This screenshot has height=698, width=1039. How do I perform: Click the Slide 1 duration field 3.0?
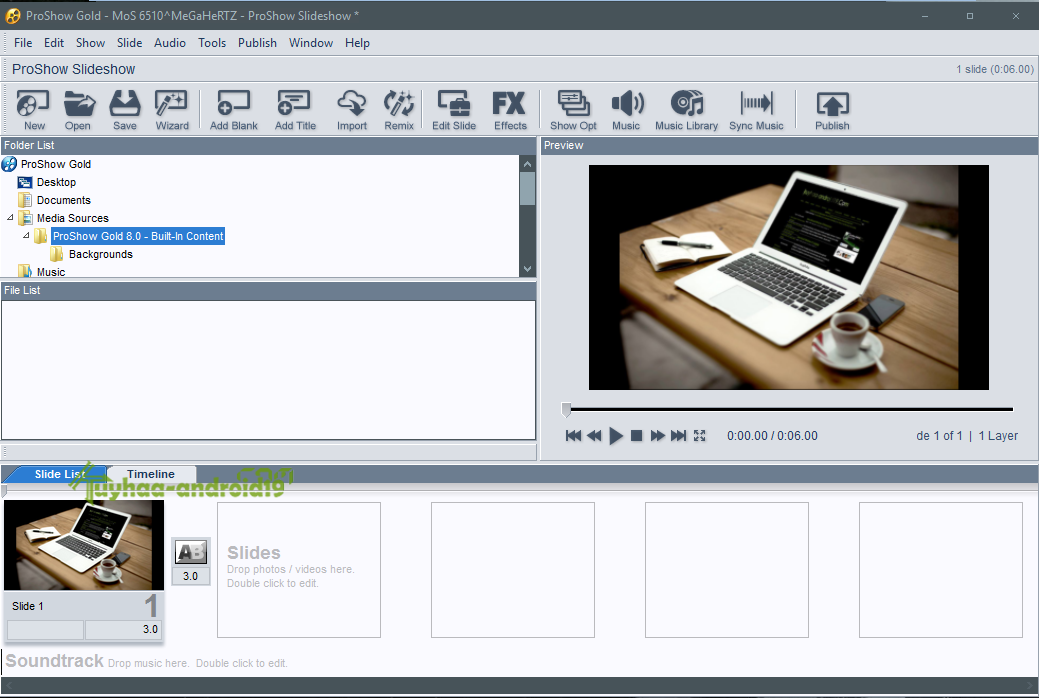(123, 629)
